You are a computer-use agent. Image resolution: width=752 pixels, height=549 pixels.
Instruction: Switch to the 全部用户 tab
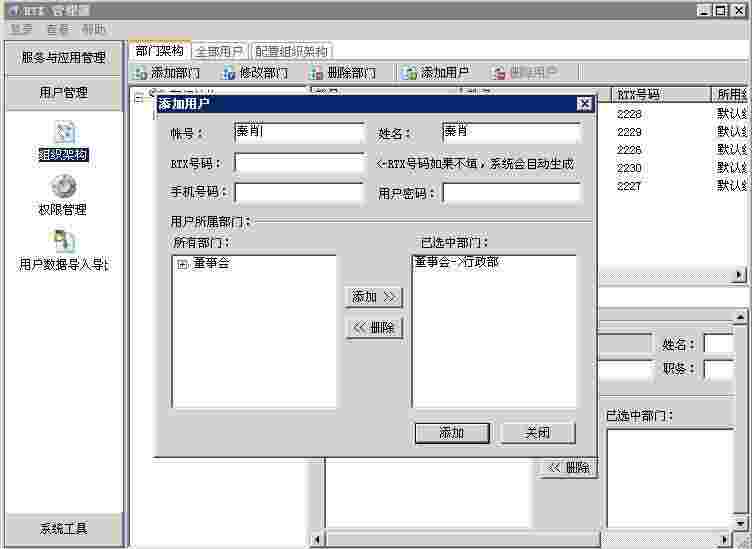coord(220,51)
